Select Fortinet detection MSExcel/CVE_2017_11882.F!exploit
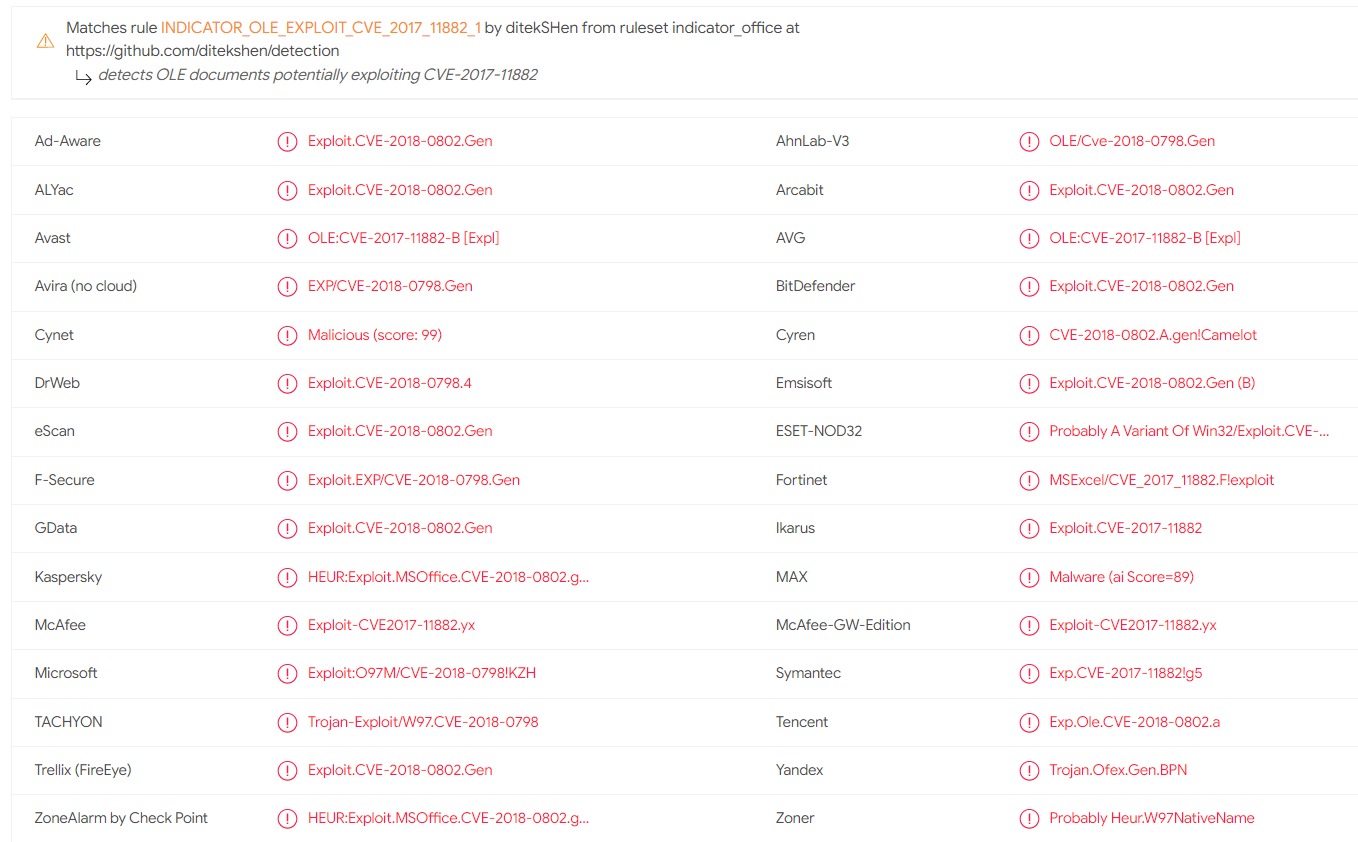Screen dimensions: 1358x842 point(1162,480)
